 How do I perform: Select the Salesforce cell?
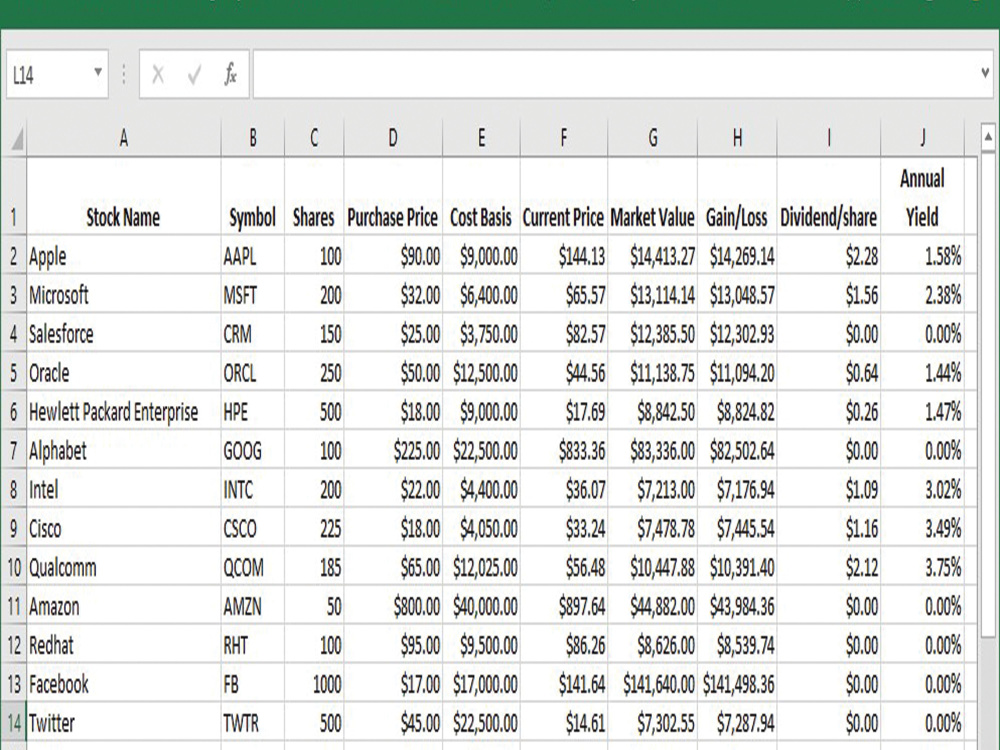coord(124,334)
